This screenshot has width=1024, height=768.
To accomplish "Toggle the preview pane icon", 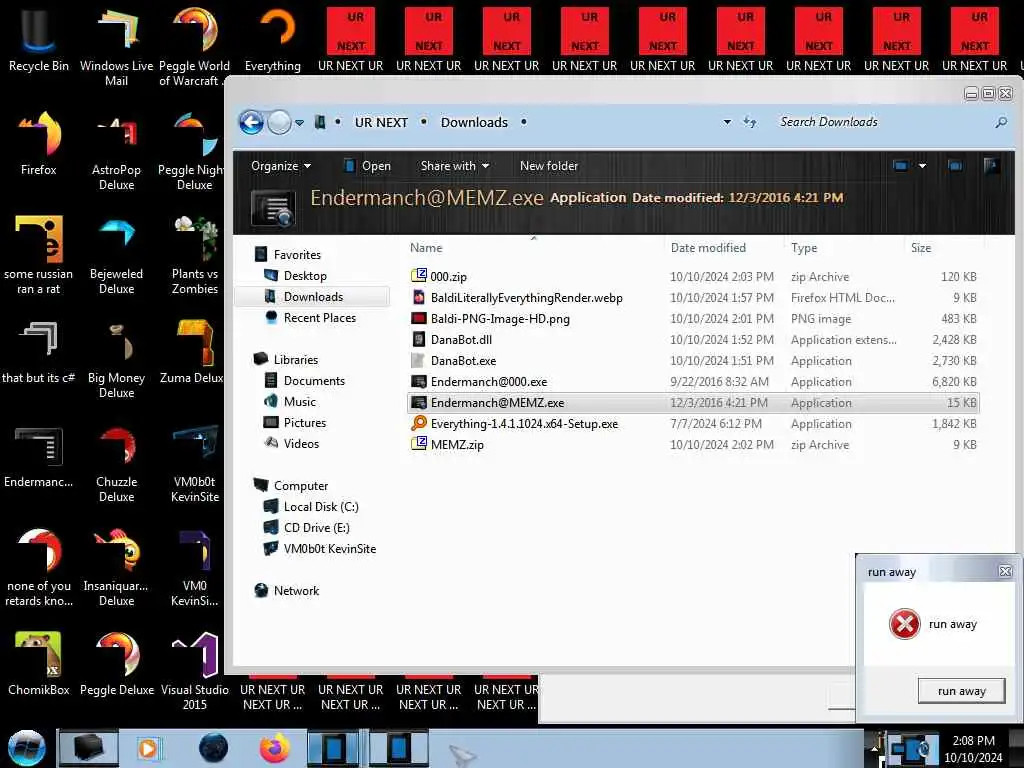I will 955,166.
